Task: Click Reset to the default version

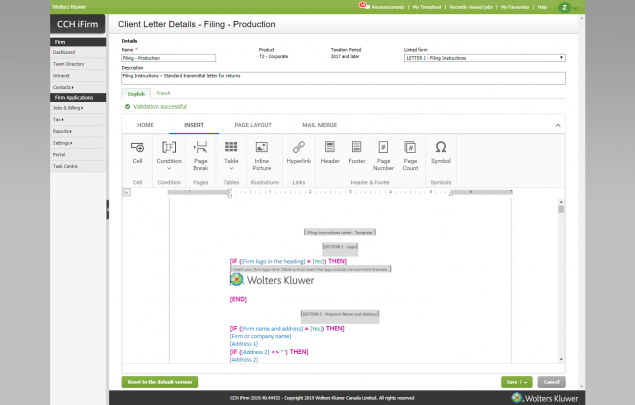Action: (x=159, y=381)
